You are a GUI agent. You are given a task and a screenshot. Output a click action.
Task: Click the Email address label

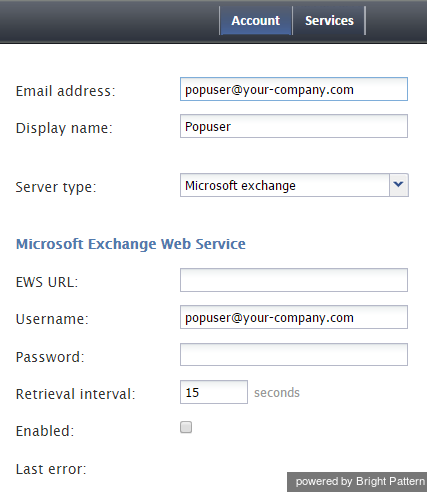pos(65,91)
